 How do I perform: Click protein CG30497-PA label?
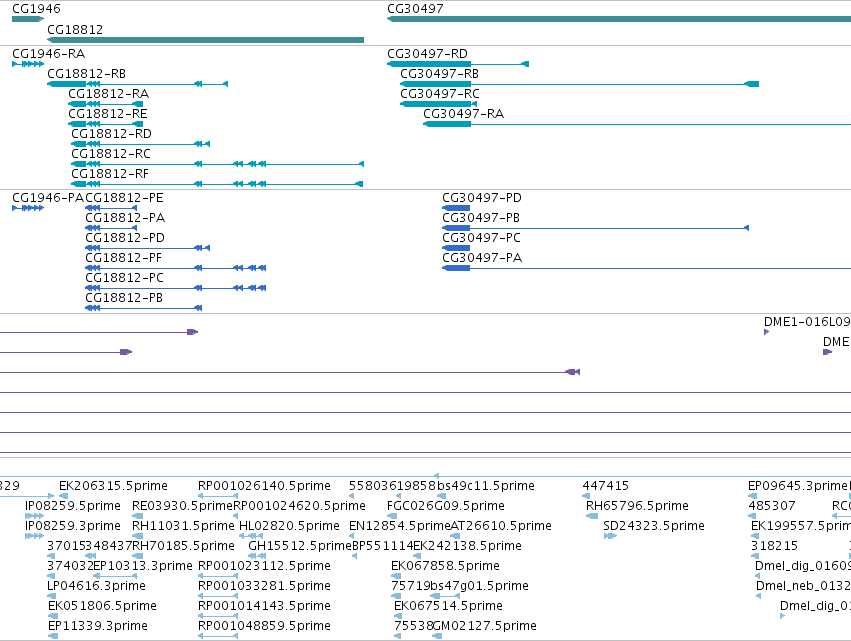point(482,258)
